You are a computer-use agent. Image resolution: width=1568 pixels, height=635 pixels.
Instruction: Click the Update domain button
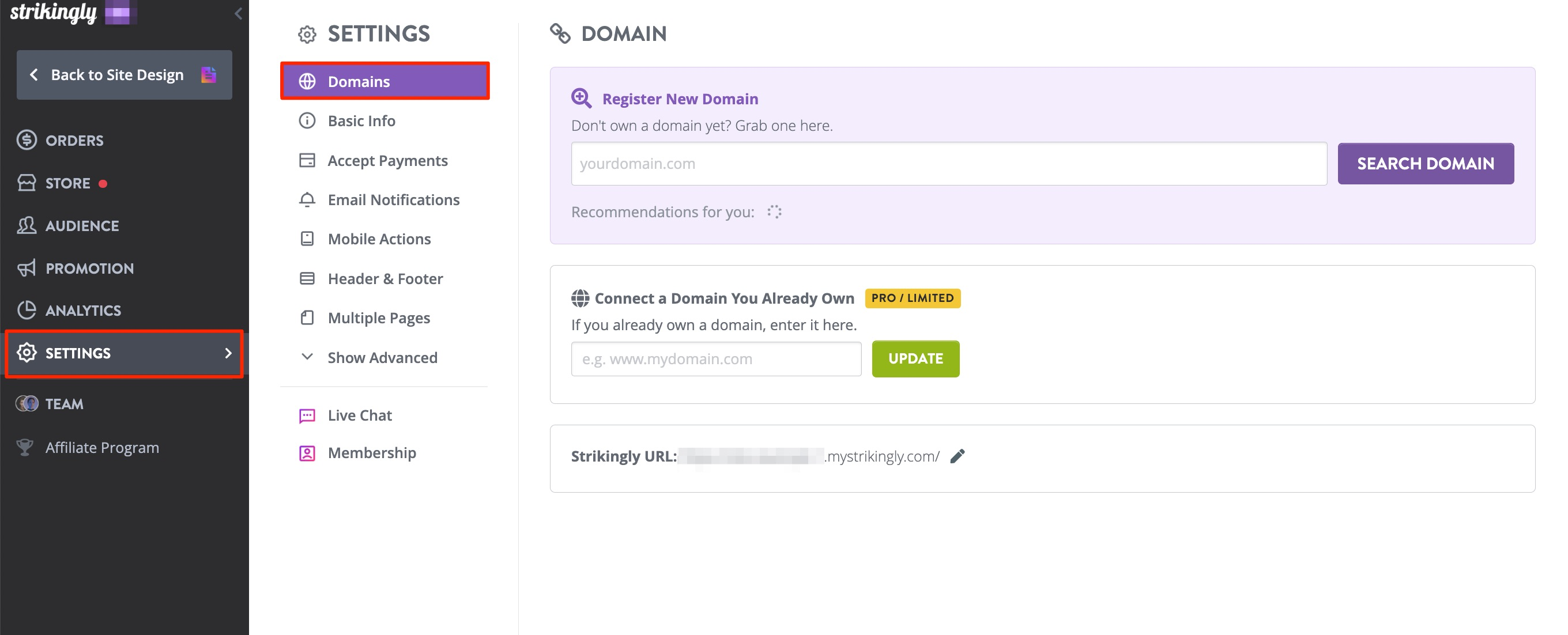coord(915,358)
